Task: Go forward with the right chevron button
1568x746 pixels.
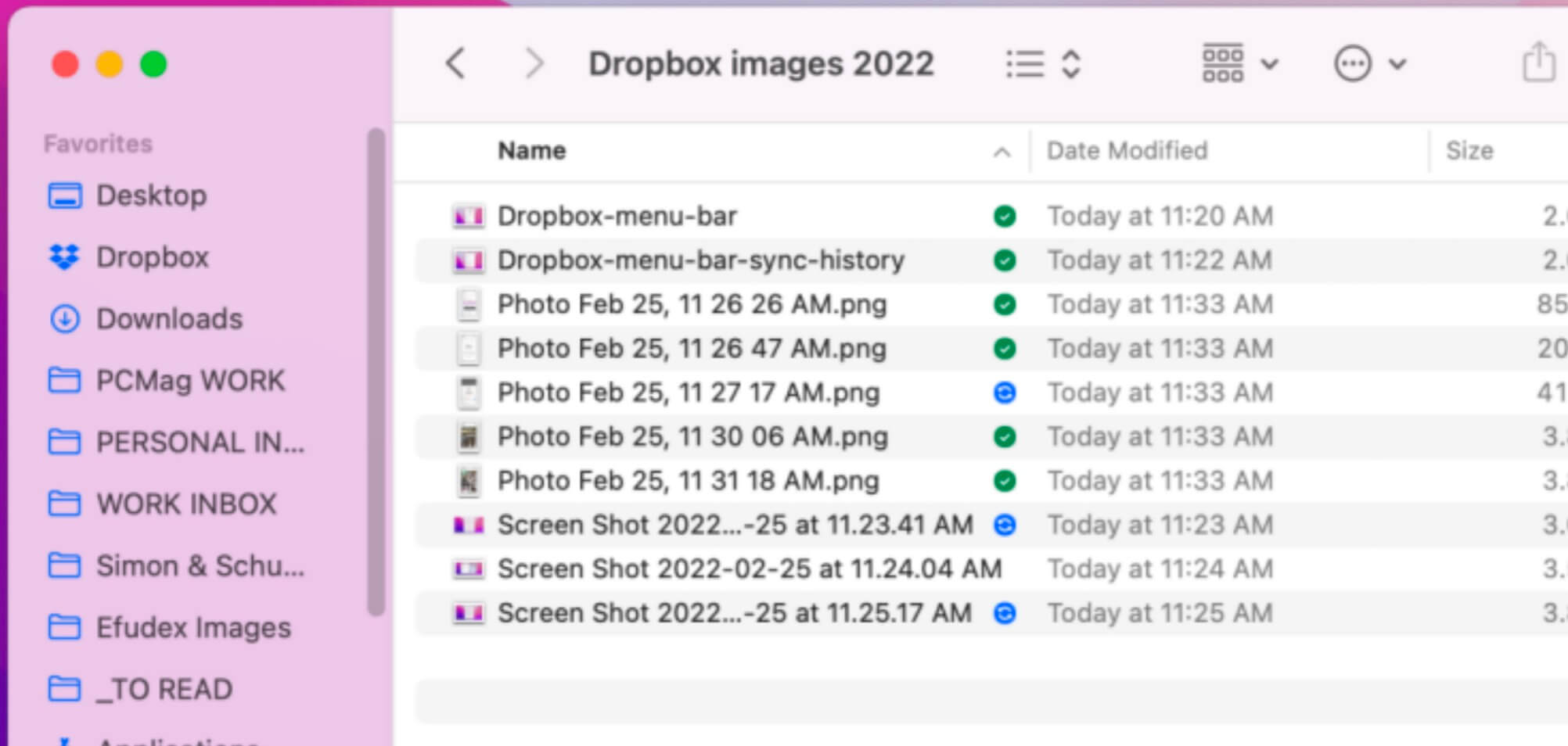Action: click(534, 63)
